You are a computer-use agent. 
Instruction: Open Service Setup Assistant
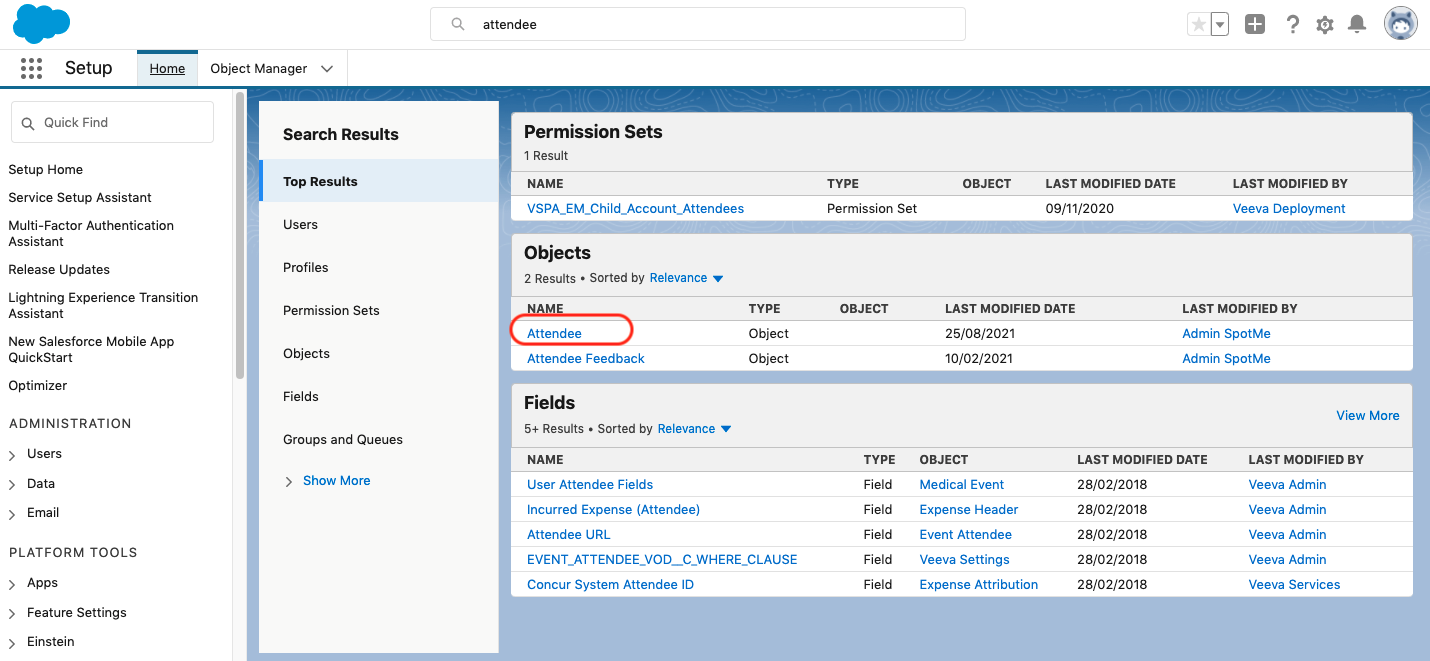(80, 197)
